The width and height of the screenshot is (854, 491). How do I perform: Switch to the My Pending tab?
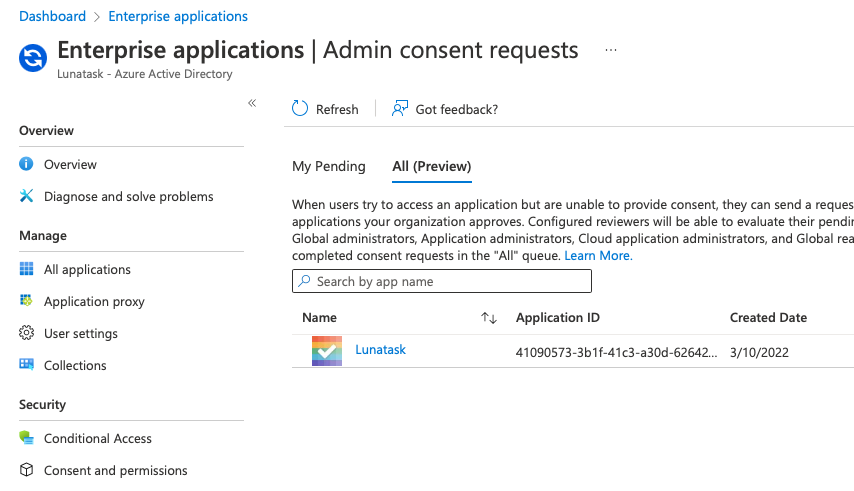click(329, 166)
